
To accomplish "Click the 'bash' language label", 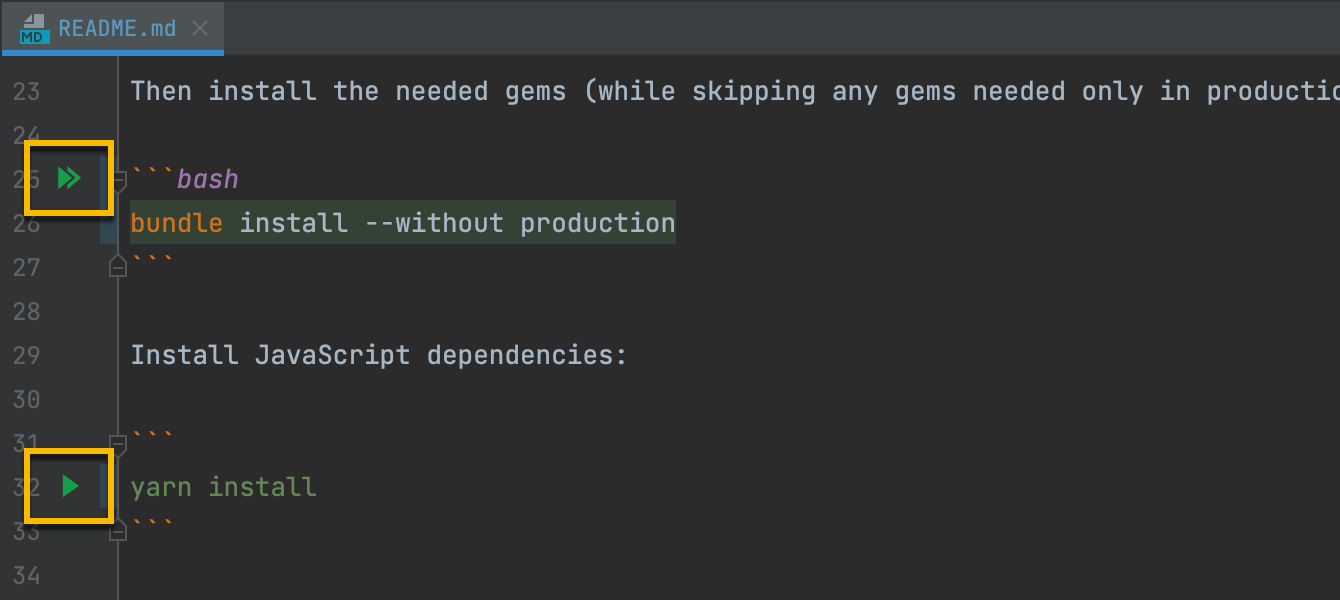I will tap(208, 180).
